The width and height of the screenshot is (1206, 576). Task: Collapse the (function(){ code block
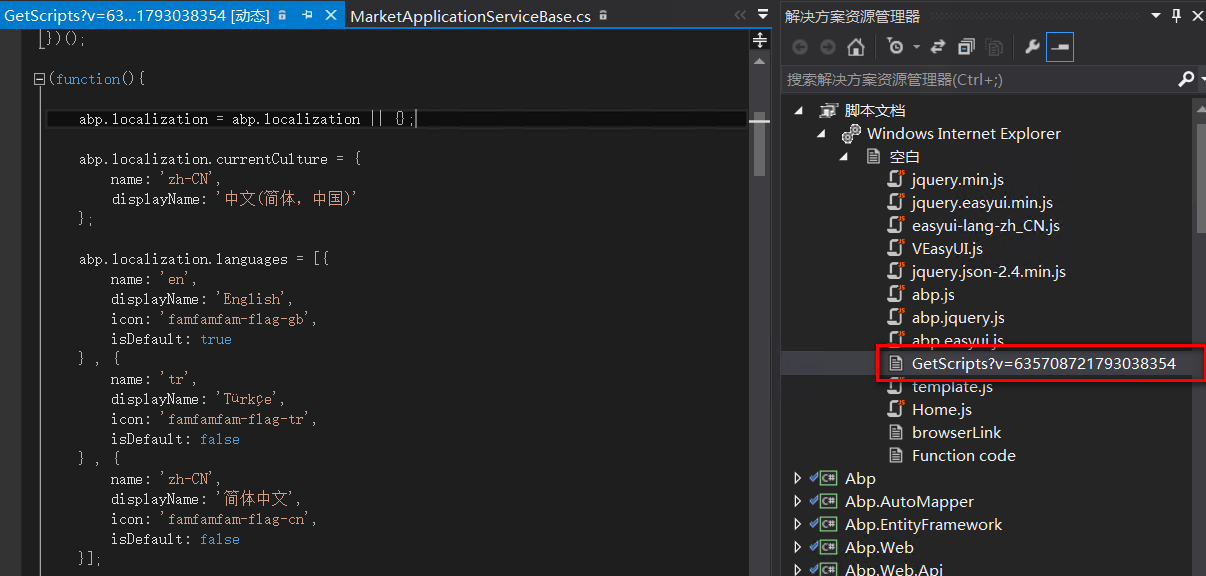(x=39, y=79)
